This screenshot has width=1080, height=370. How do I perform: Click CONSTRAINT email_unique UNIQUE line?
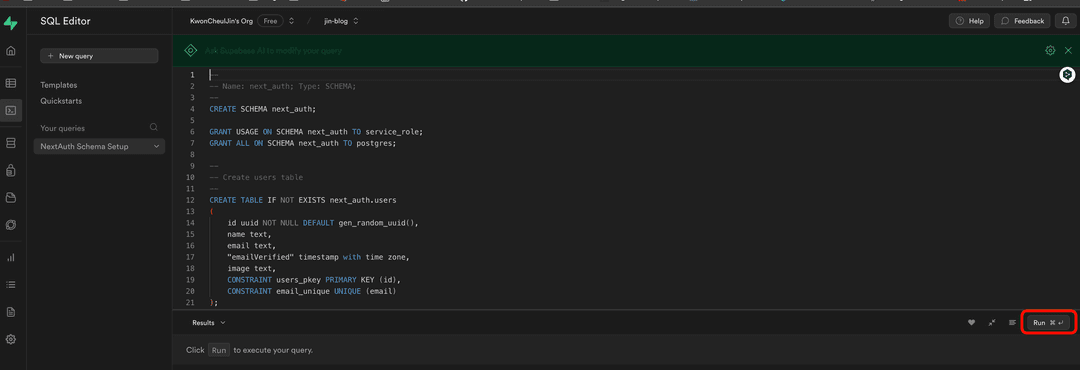click(x=312, y=291)
